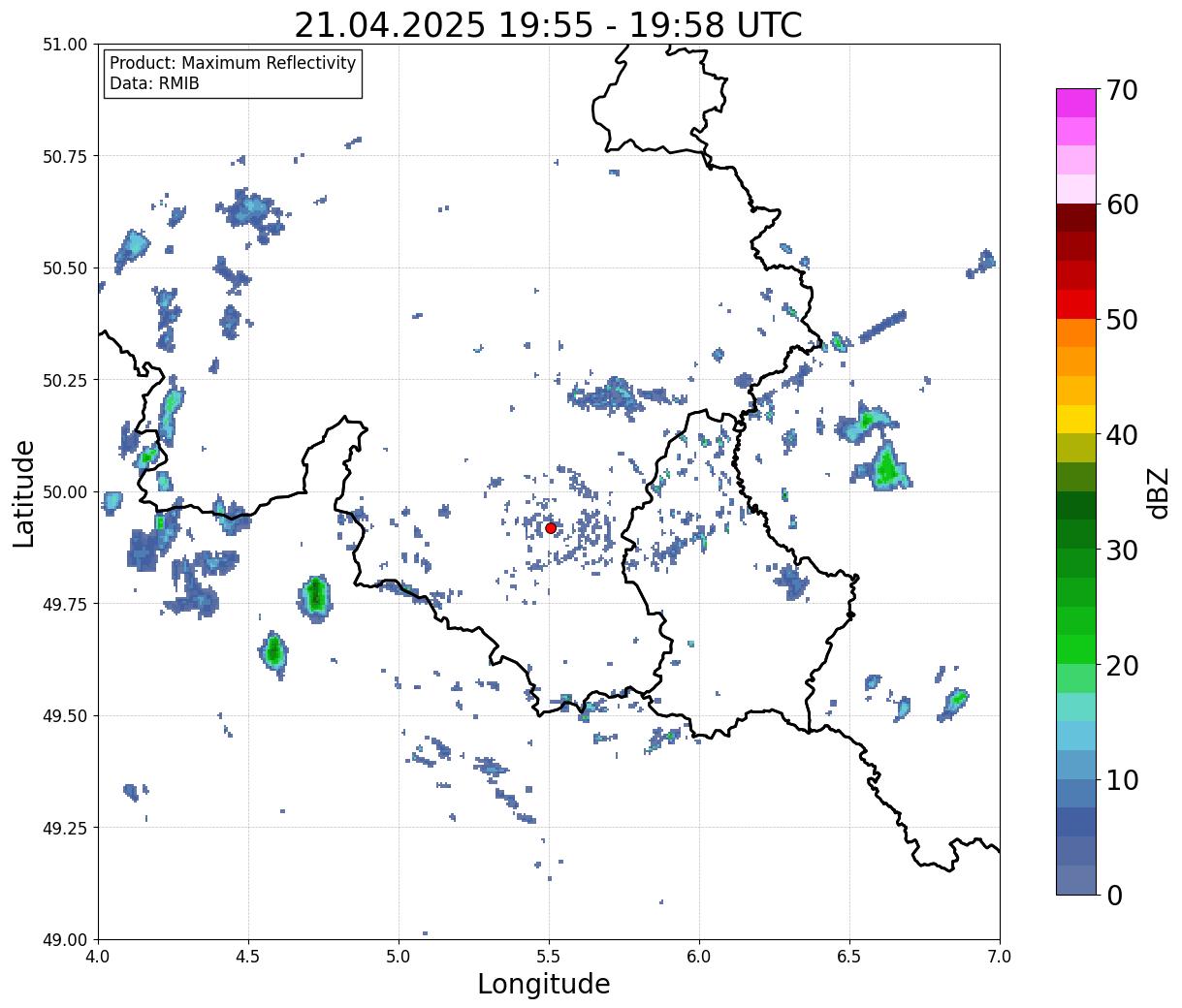The height and width of the screenshot is (1008, 1182).
Task: Click latitude tick label 49.00
Action: [x=65, y=940]
